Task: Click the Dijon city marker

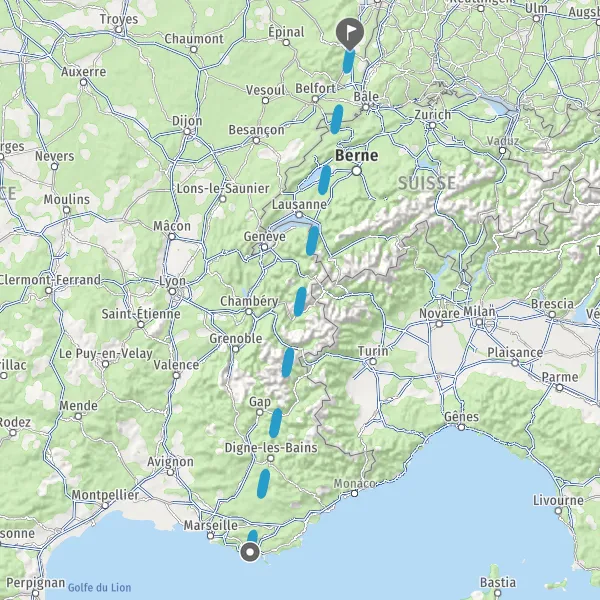Action: [x=187, y=132]
